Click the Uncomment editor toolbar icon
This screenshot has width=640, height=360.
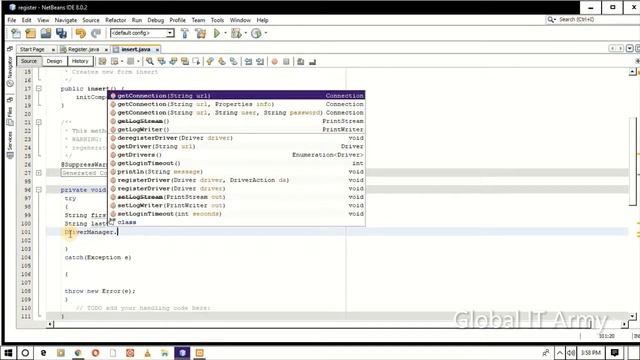pyautogui.click(x=313, y=62)
